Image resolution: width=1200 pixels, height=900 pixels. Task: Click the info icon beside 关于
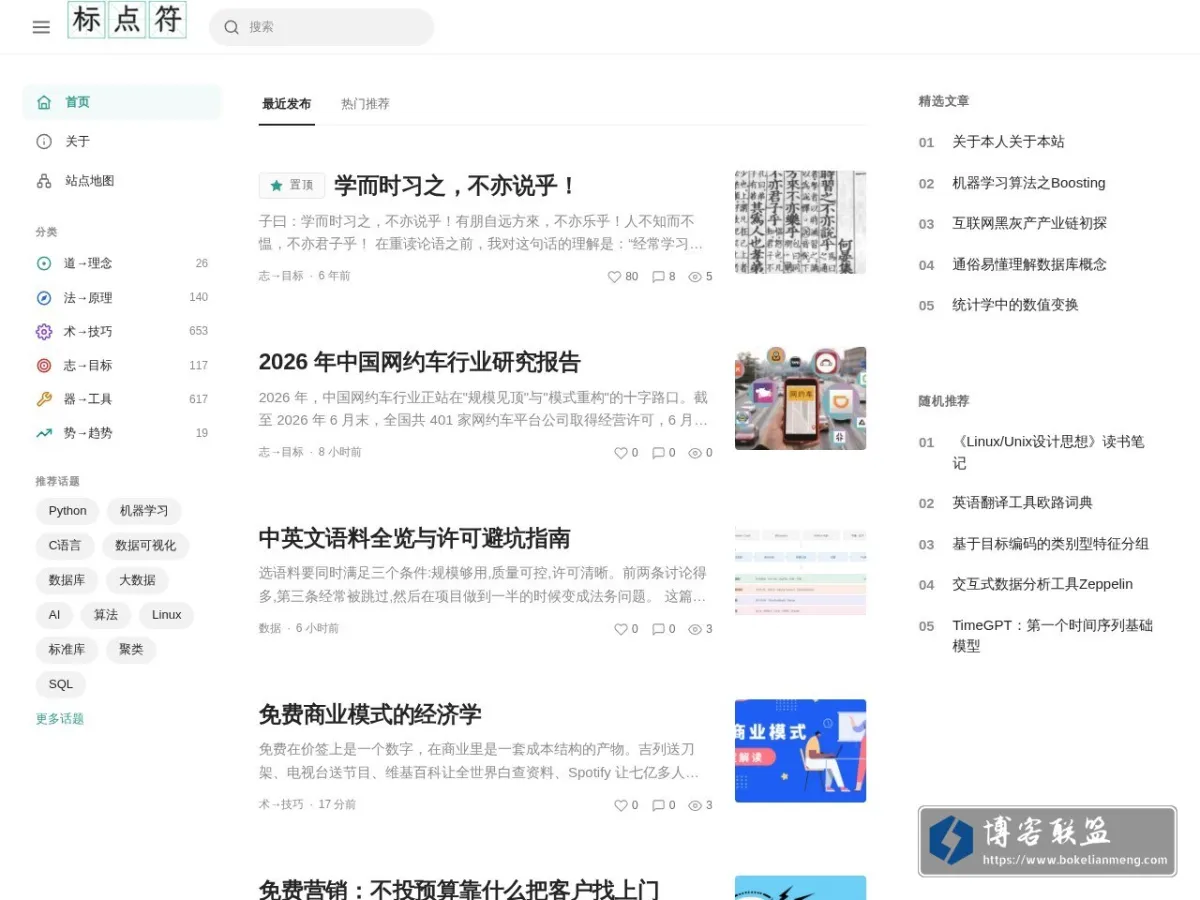pos(44,141)
